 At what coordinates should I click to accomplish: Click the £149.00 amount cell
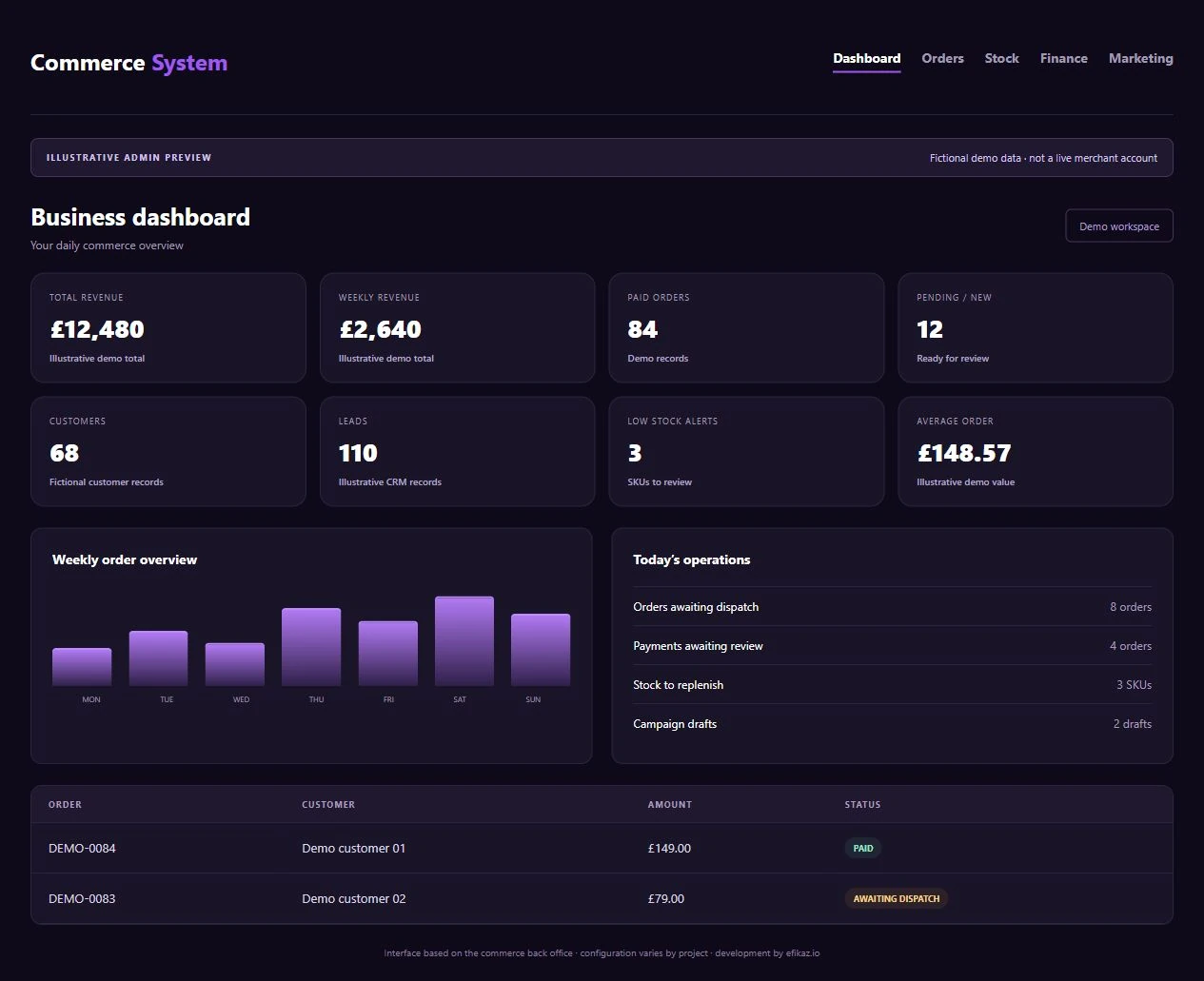[x=669, y=849]
